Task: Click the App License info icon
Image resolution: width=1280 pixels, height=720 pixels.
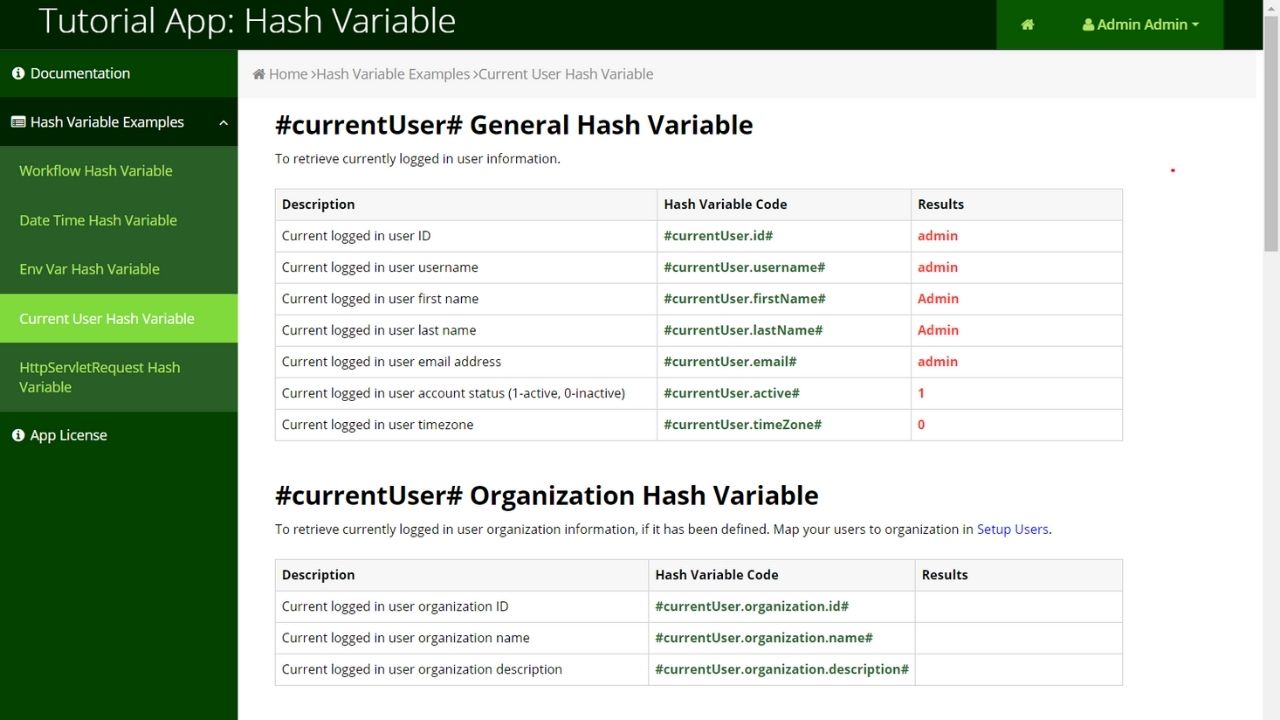Action: click(18, 435)
